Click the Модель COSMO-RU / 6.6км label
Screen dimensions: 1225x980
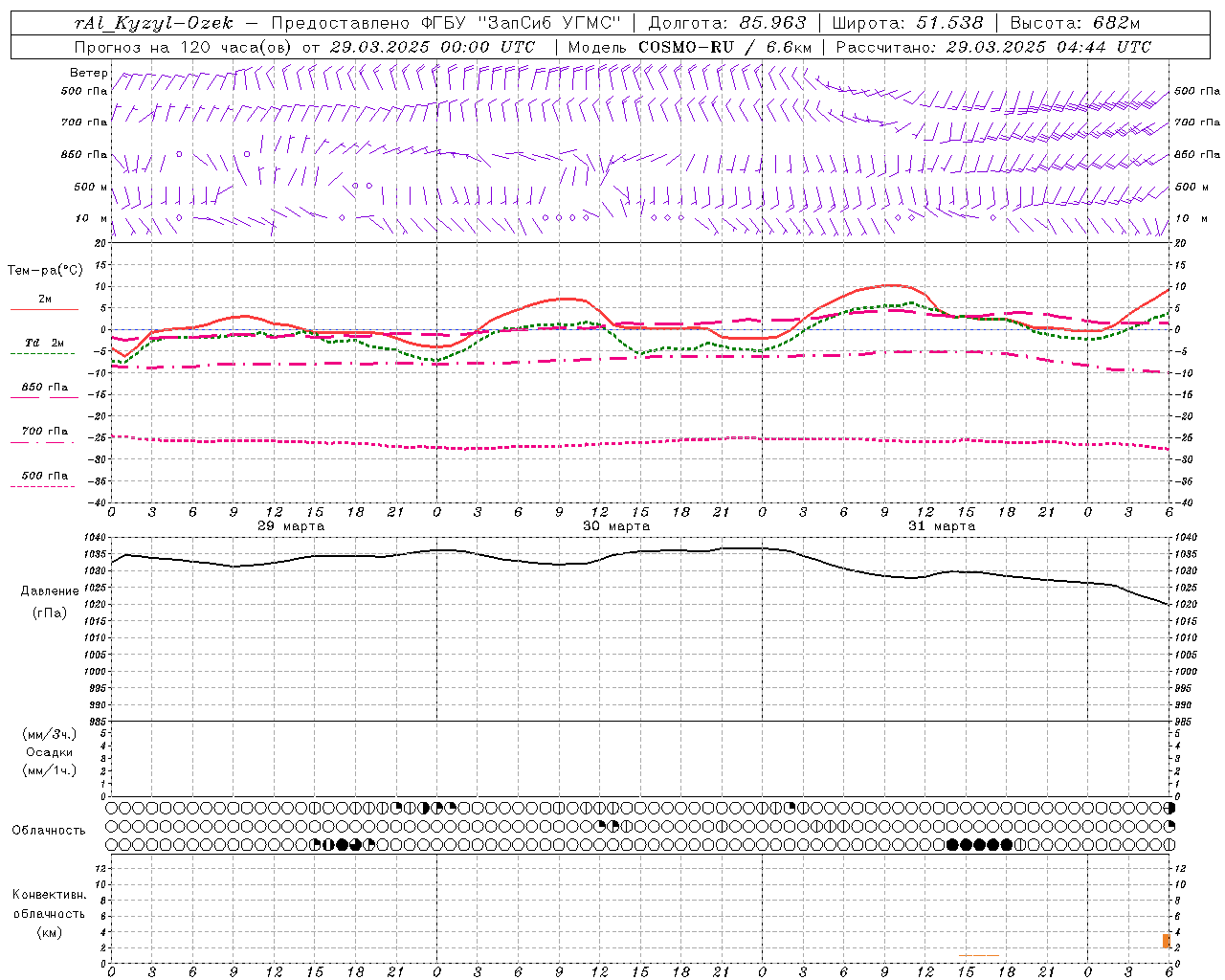click(x=690, y=47)
